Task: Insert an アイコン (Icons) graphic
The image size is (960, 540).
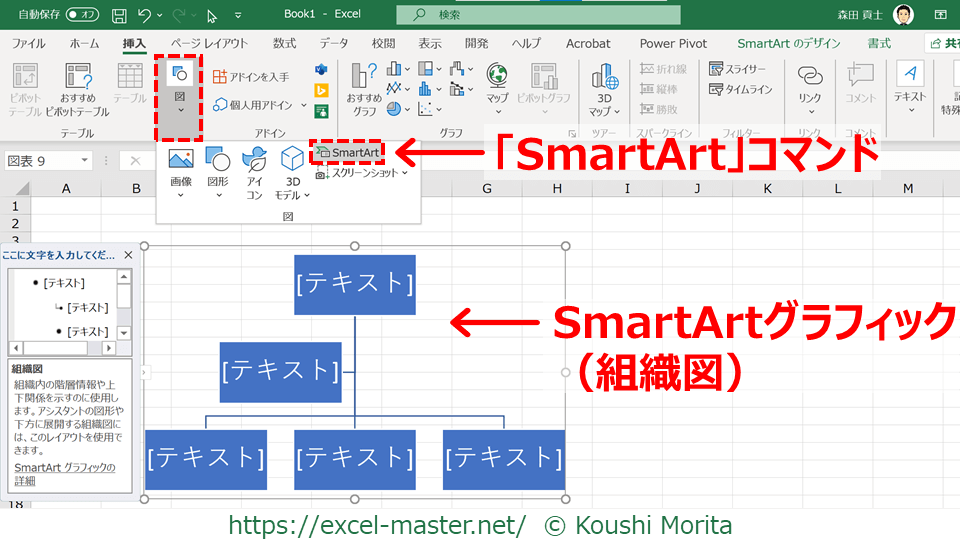Action: [255, 168]
